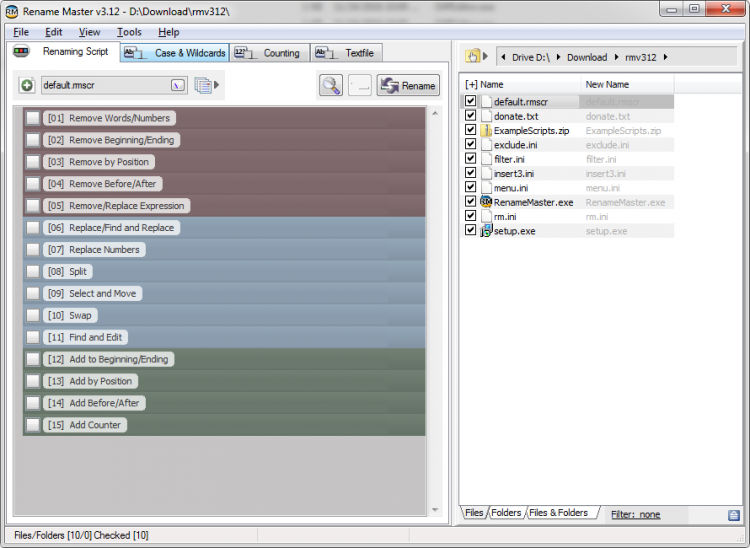Click the folder hand icon above file list

tap(473, 56)
